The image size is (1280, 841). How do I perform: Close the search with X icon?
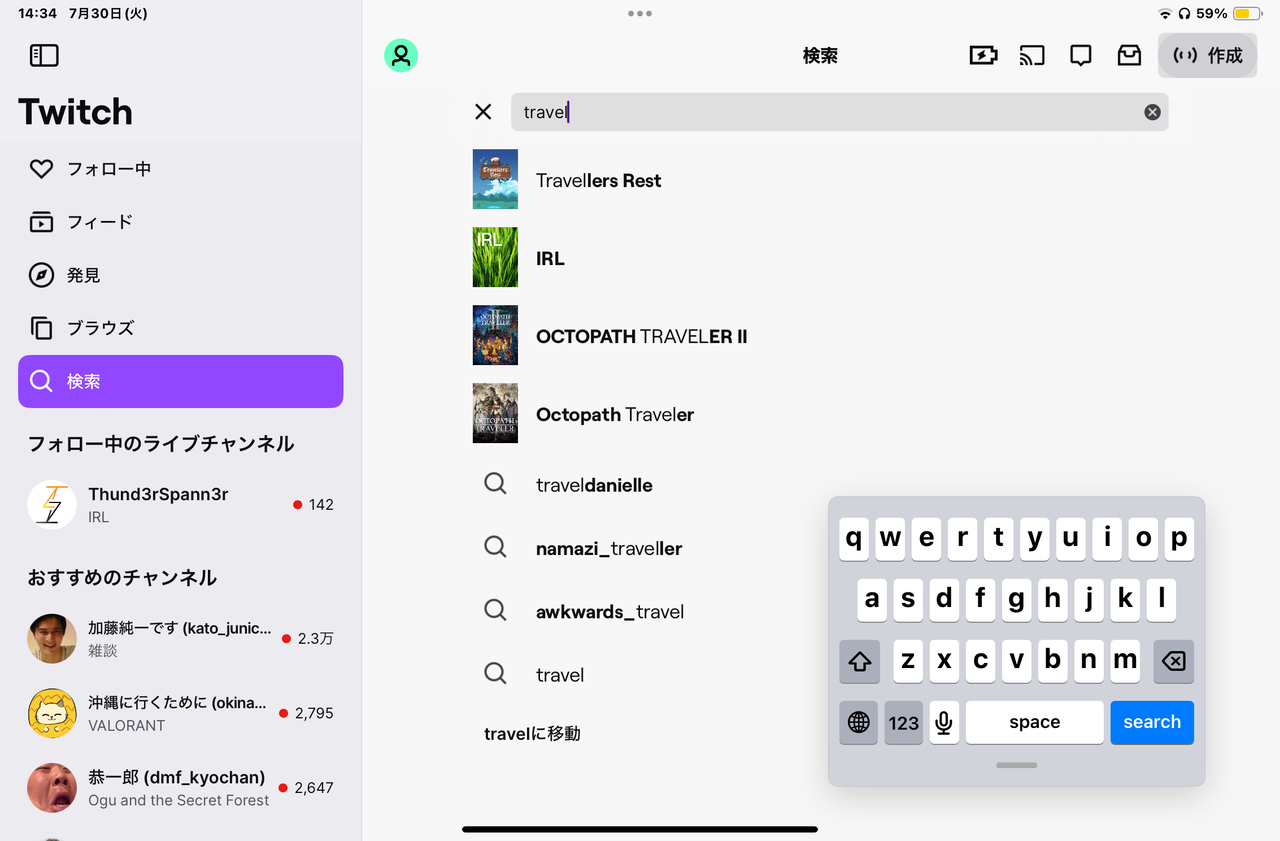click(x=483, y=112)
